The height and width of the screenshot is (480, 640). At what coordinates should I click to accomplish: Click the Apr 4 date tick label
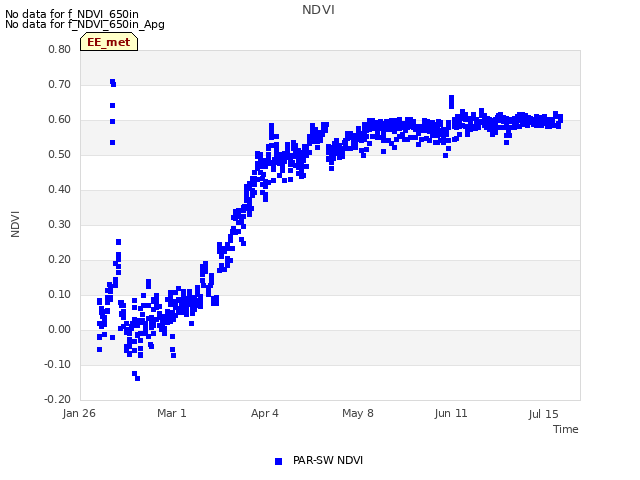[x=265, y=413]
